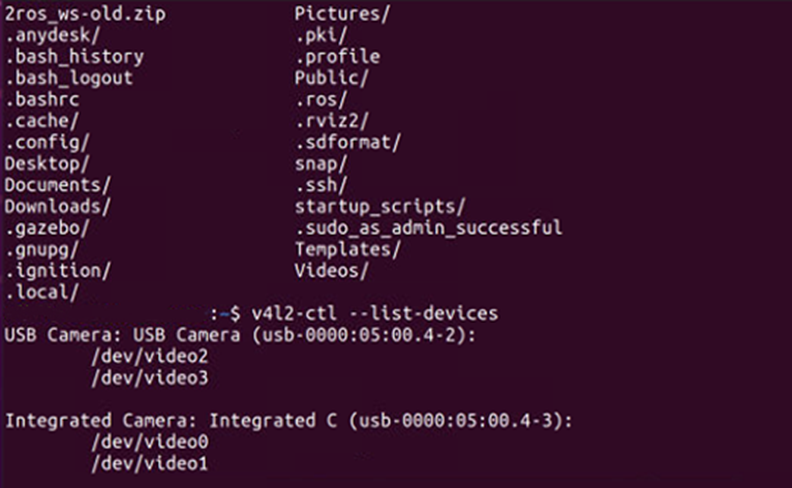Select the Desktop/ directory text

pyautogui.click(x=47, y=164)
